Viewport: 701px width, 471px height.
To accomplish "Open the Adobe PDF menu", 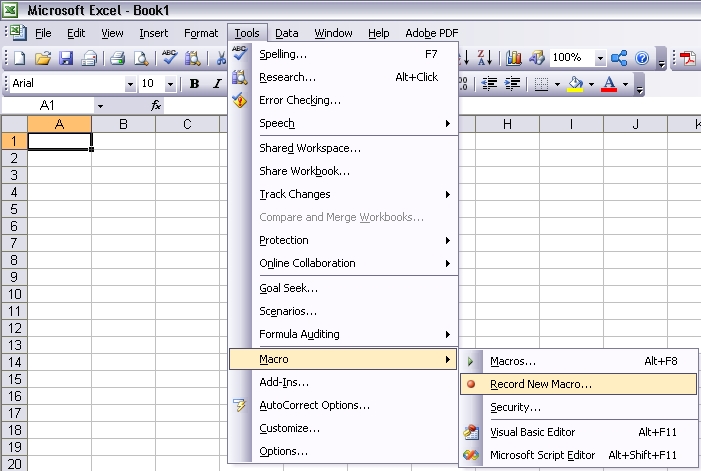I will point(431,33).
